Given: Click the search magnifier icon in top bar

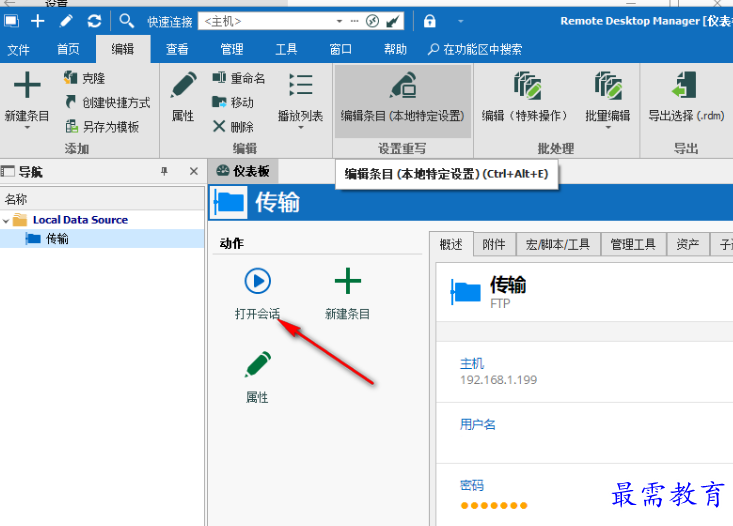Looking at the screenshot, I should [x=126, y=21].
